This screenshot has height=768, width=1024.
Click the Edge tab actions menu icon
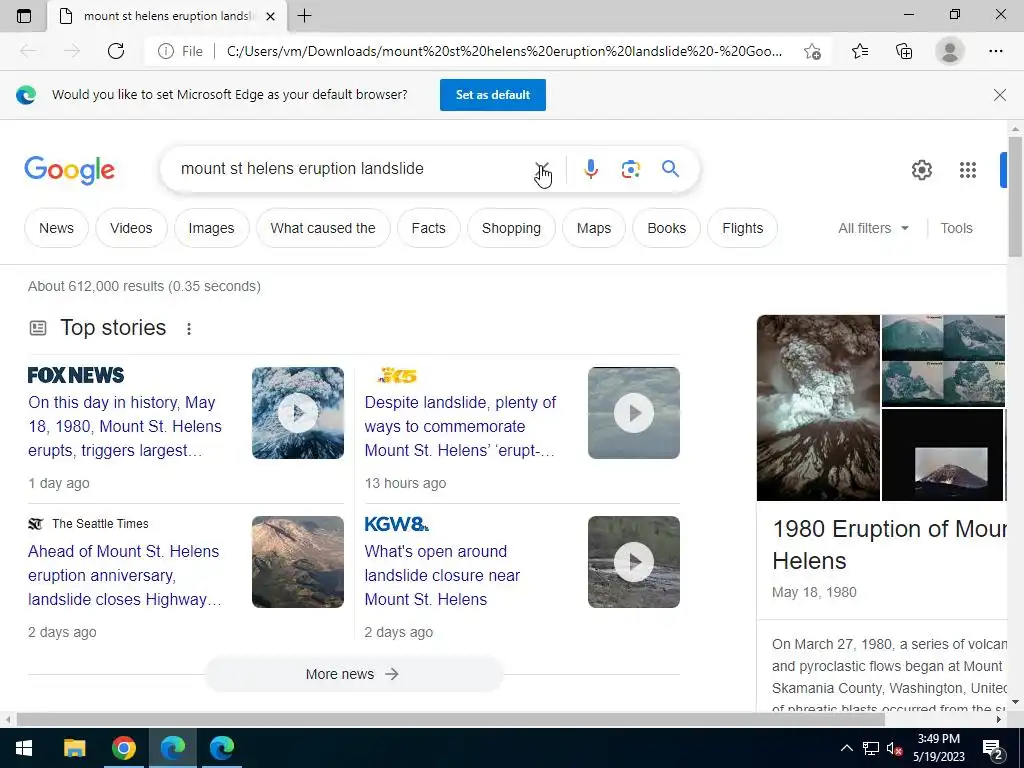point(24,16)
